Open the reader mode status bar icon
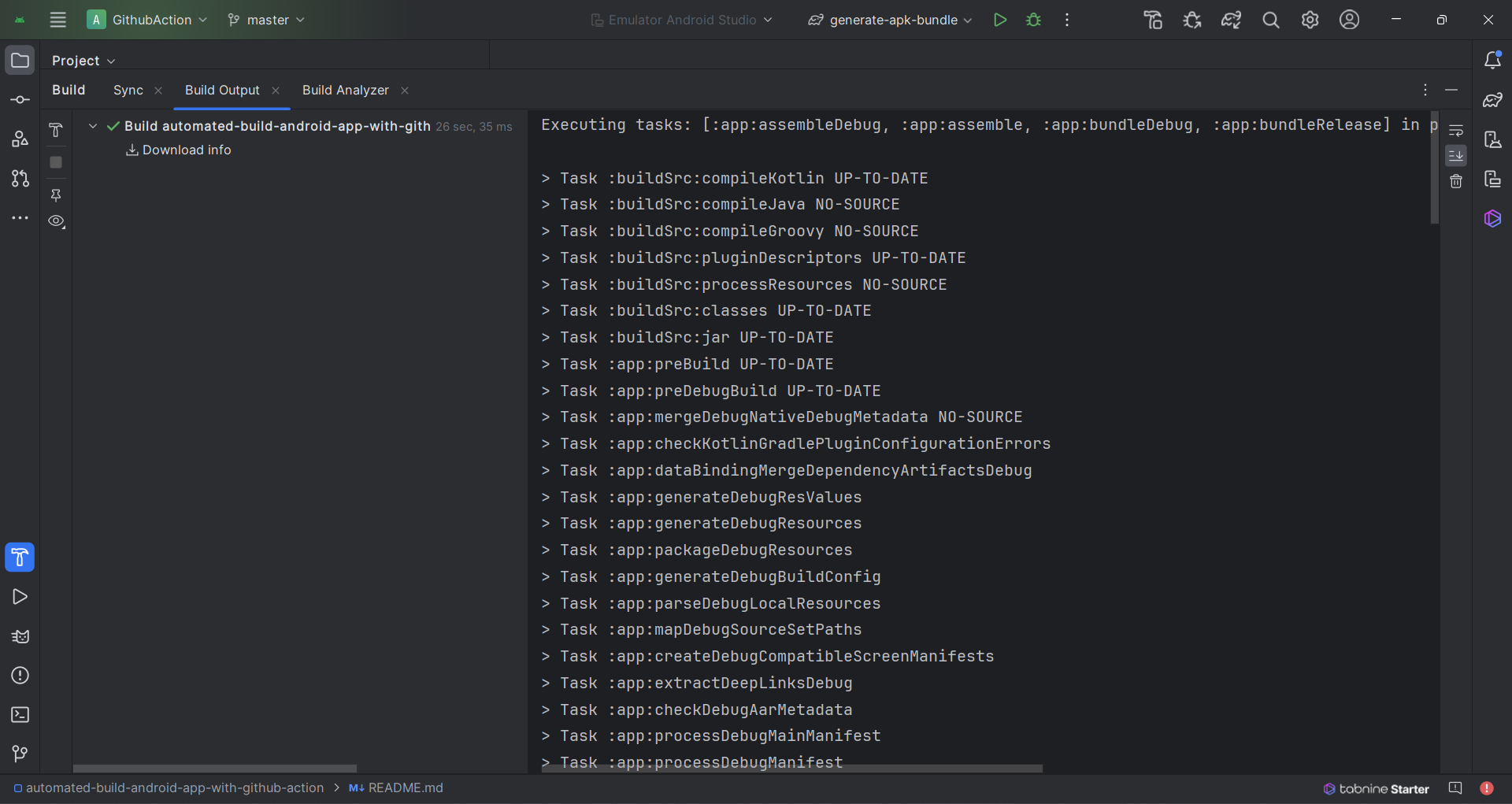 pos(1455,788)
